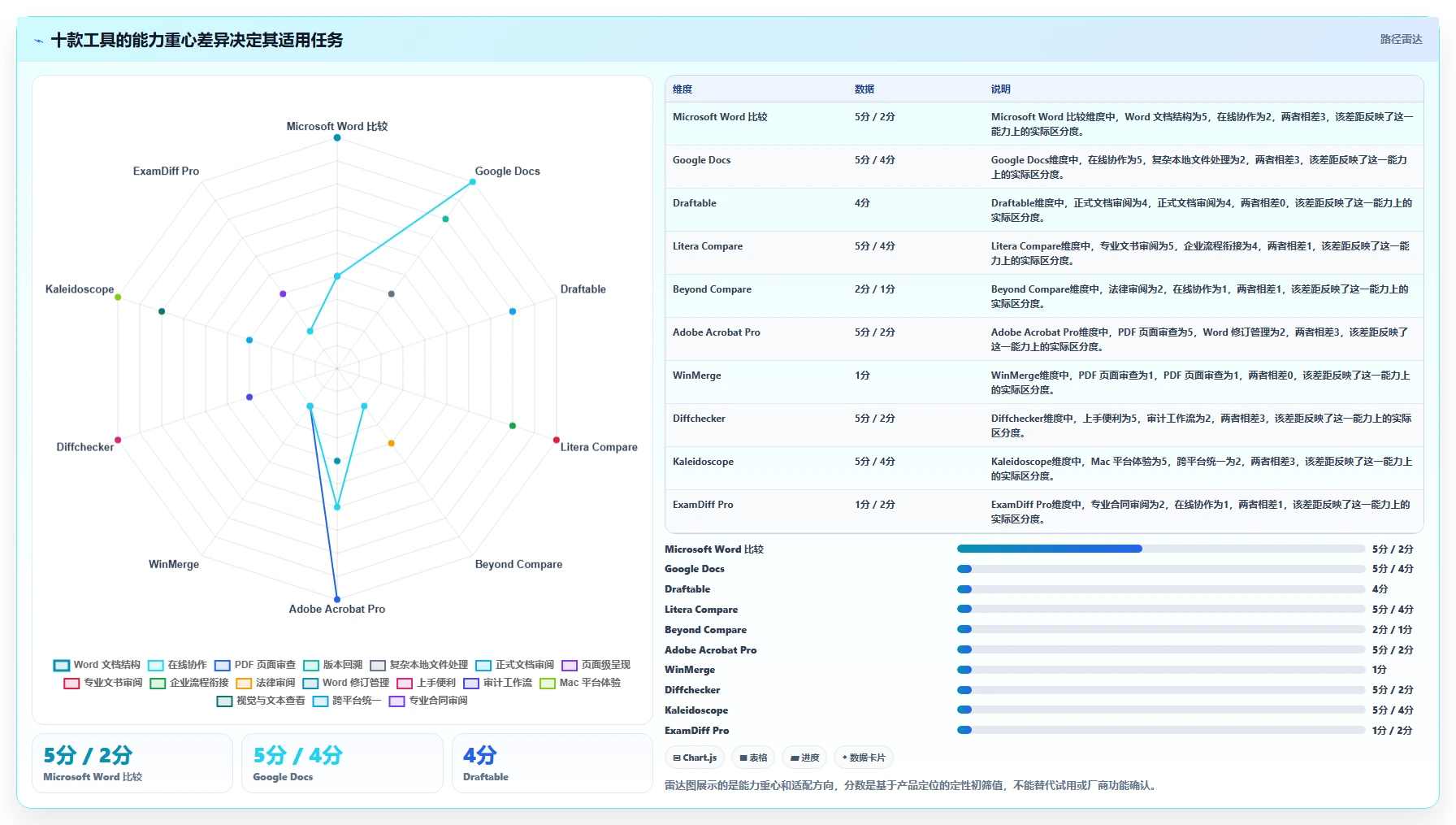
Task: Toggle the 在线协作 legend entry
Action: point(177,665)
